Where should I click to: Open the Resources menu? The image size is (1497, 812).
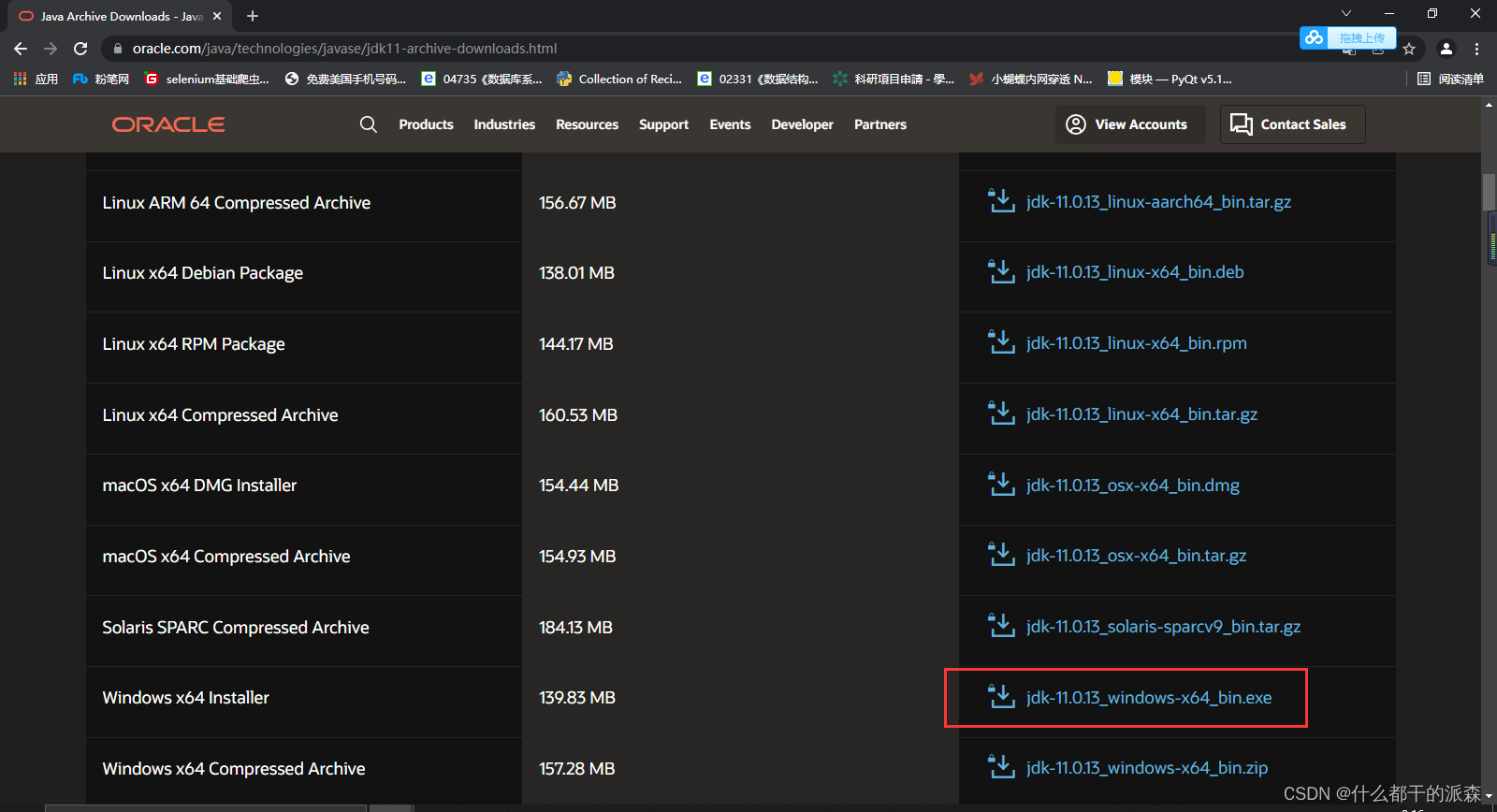(x=587, y=124)
